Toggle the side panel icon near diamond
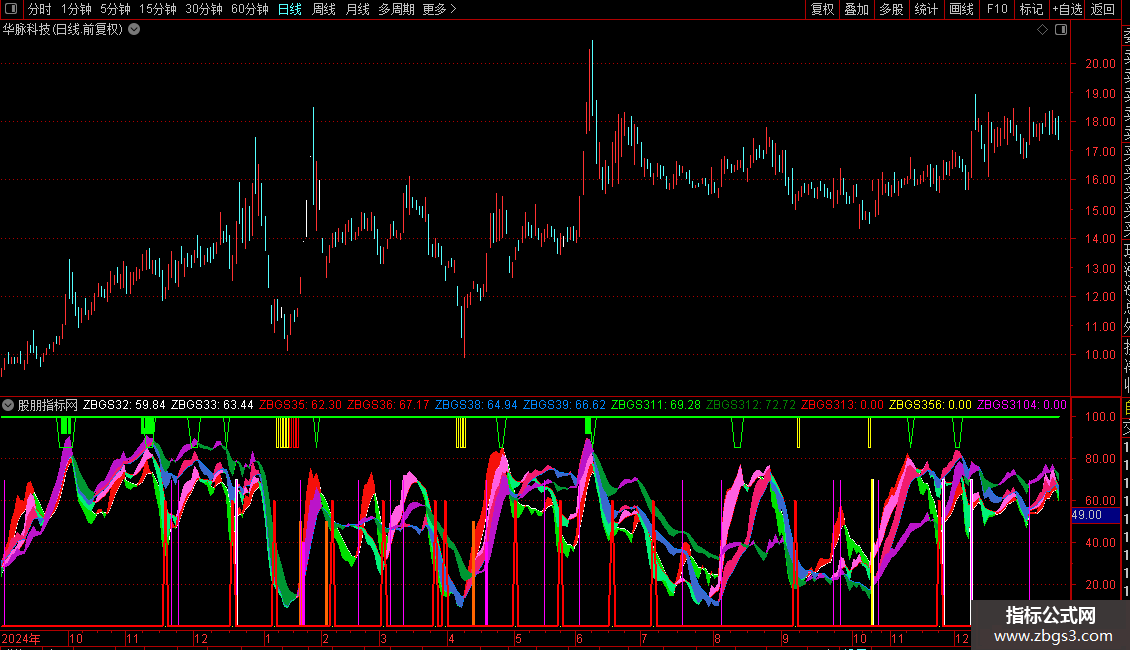This screenshot has width=1130, height=650. (x=1061, y=30)
